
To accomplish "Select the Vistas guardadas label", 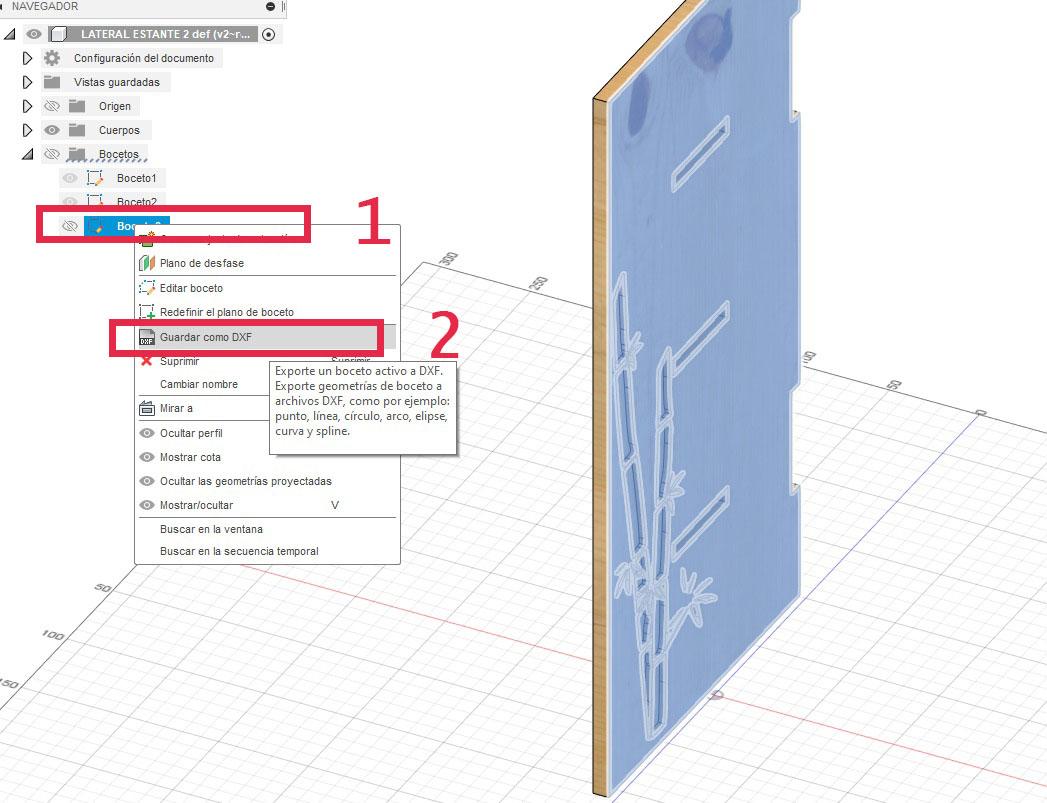I will [x=117, y=82].
